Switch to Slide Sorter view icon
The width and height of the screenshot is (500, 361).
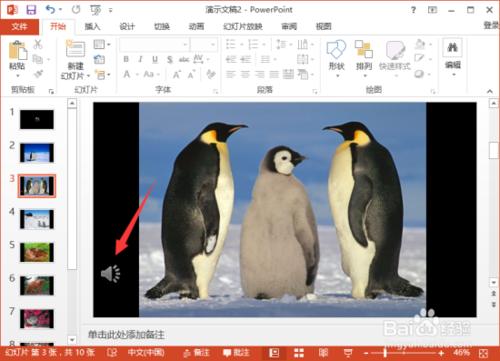click(x=299, y=353)
